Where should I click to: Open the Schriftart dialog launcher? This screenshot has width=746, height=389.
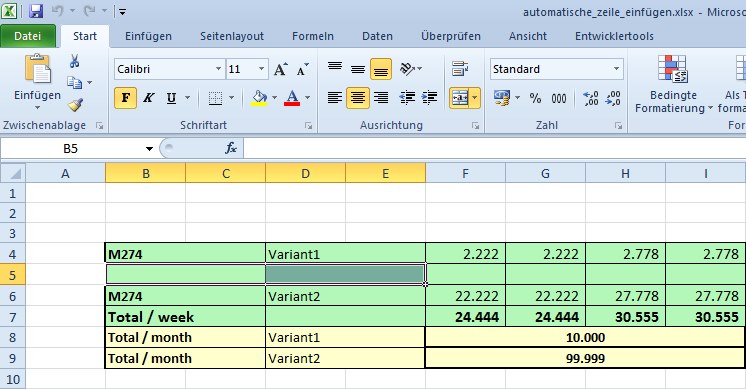(308, 126)
